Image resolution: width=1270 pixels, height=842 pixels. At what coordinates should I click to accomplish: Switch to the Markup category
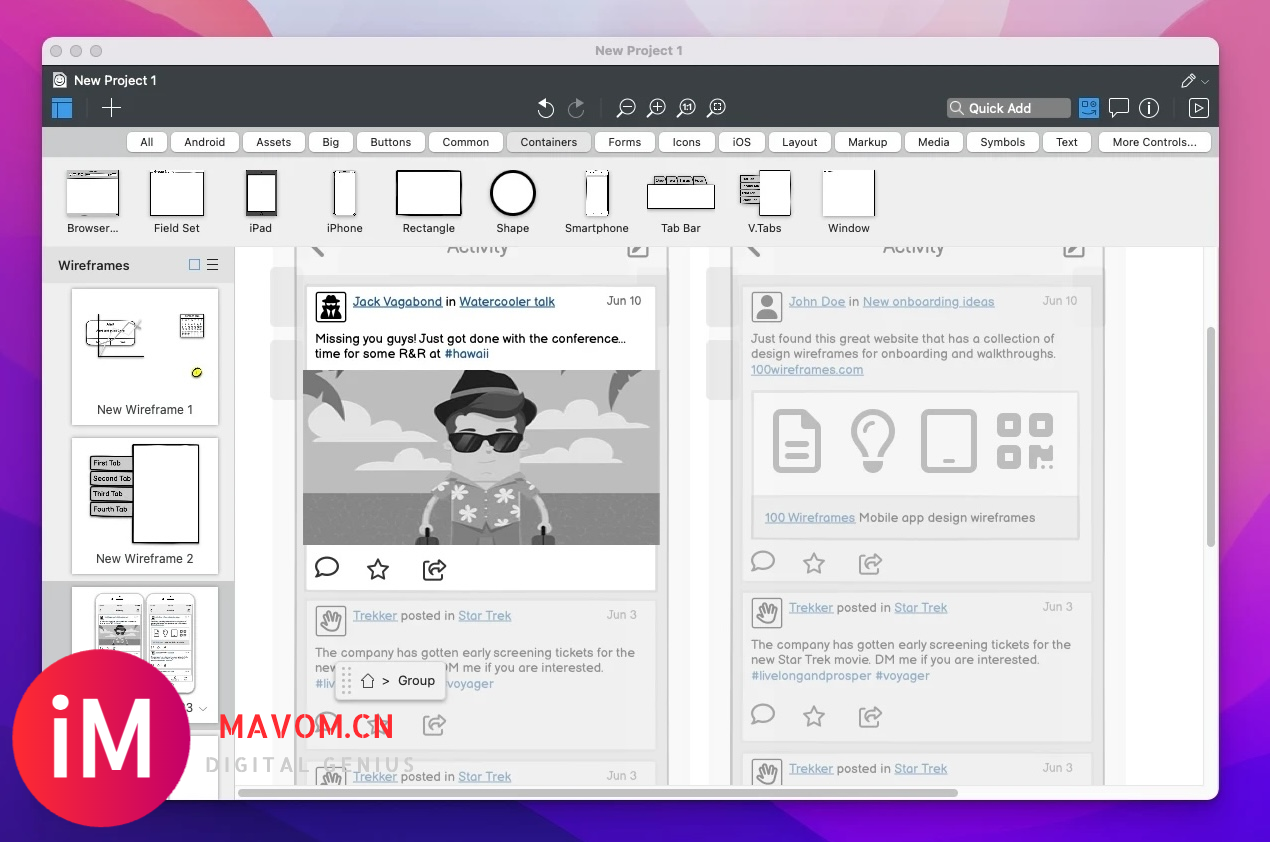868,142
